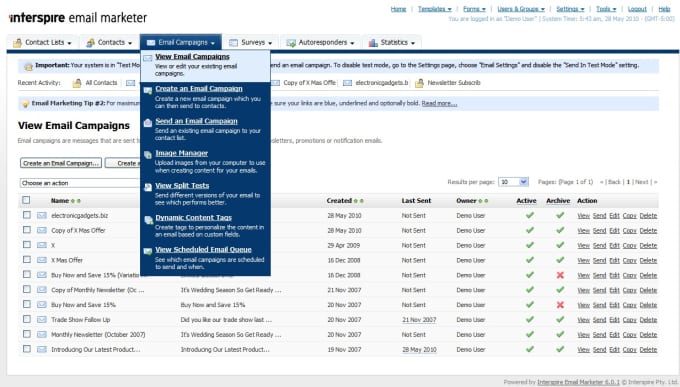Click envelope icon in X Mas Offer row
This screenshot has width=680, height=387.
(x=42, y=260)
